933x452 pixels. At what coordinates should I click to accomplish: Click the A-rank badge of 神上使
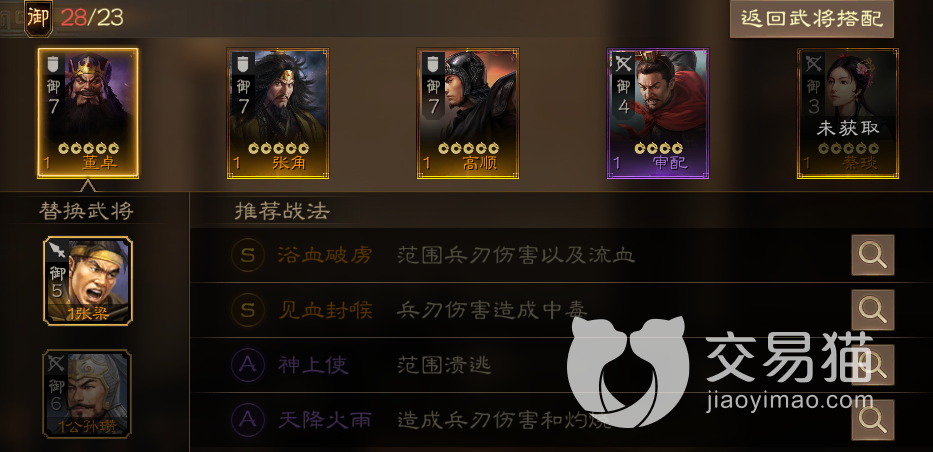point(248,365)
